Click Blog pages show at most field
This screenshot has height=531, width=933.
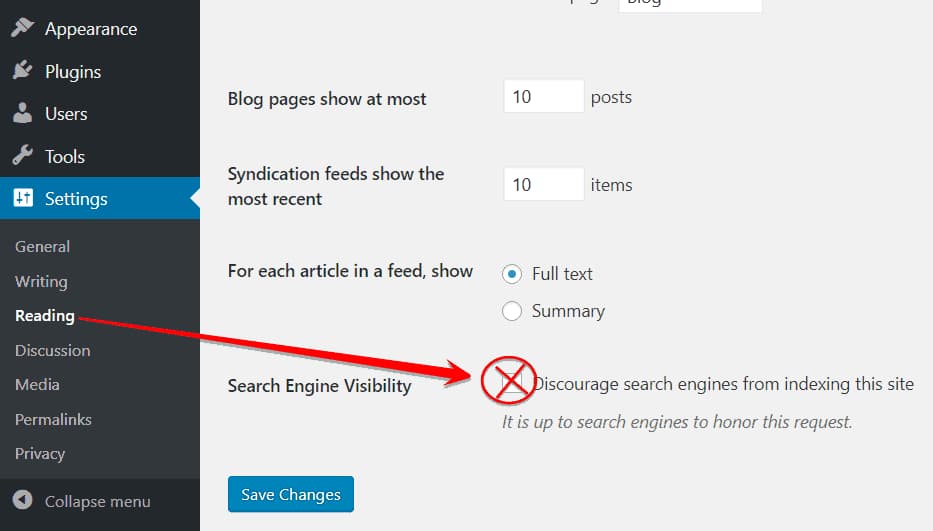click(x=543, y=97)
